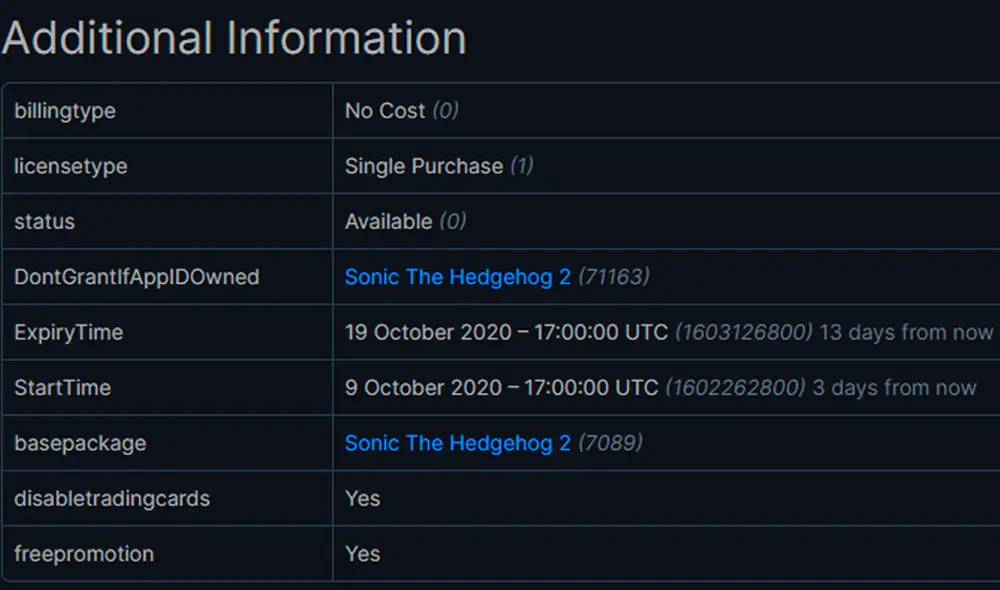Click the Yes value for freepromotion

[x=361, y=553]
